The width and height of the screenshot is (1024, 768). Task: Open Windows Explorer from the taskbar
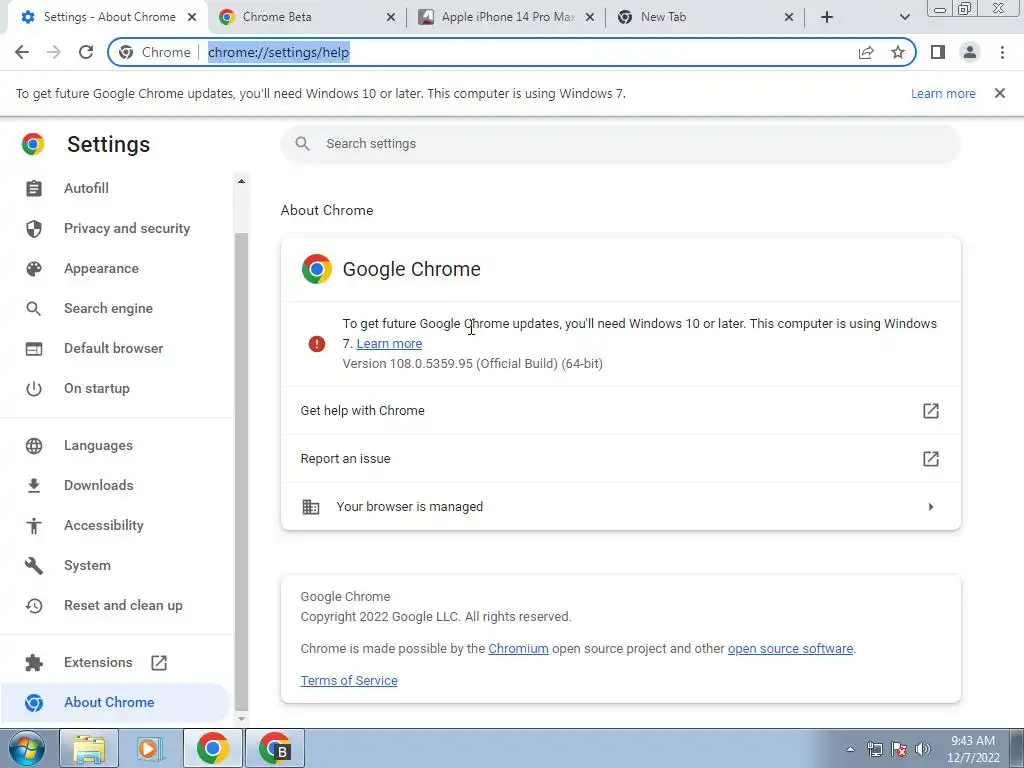(89, 748)
